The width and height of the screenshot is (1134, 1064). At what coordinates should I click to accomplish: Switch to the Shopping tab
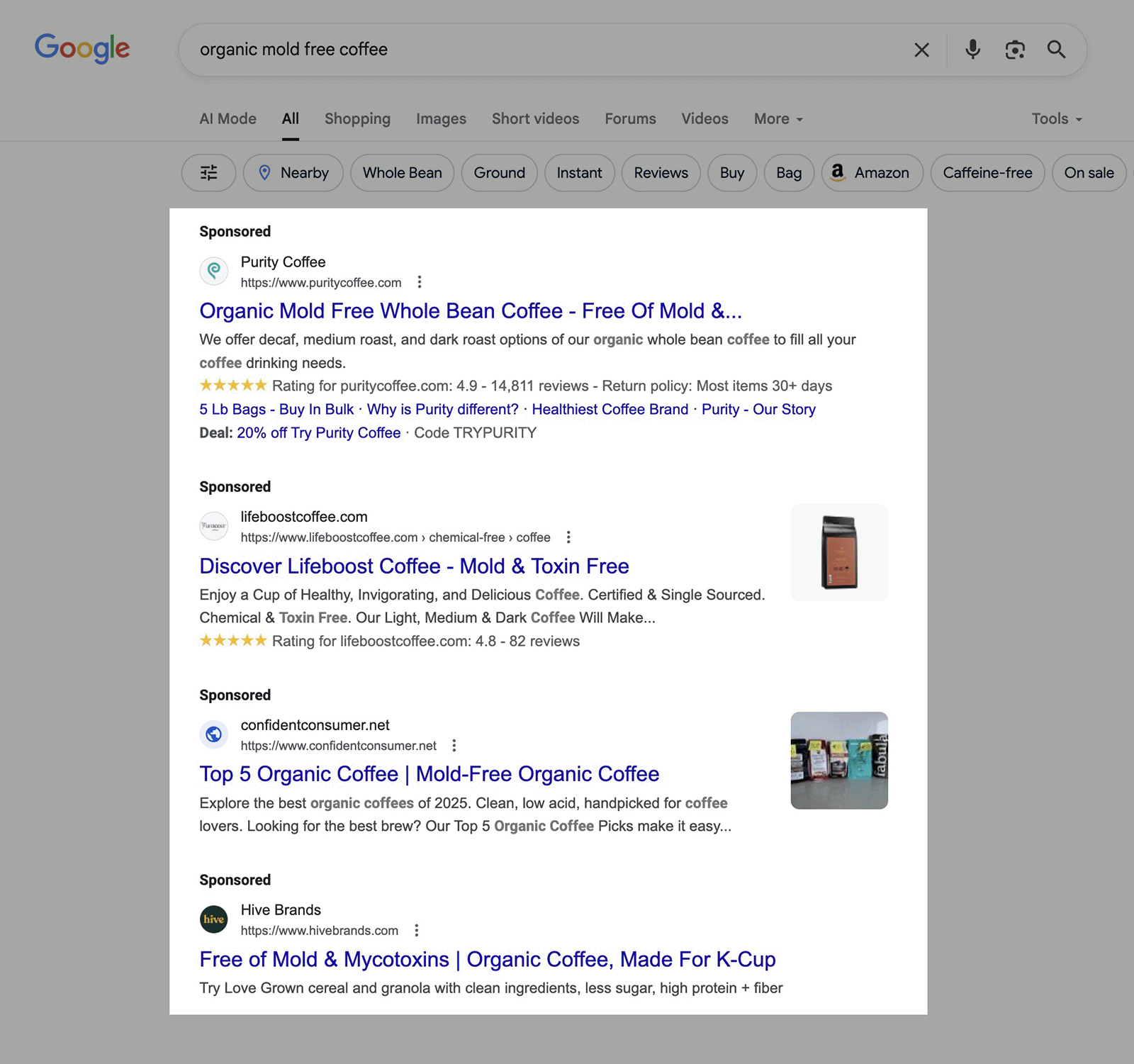pos(357,118)
